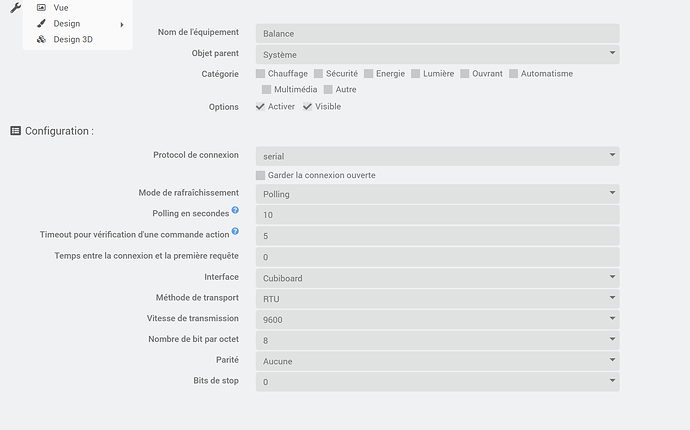Click the Vue picture icon

pyautogui.click(x=41, y=7)
